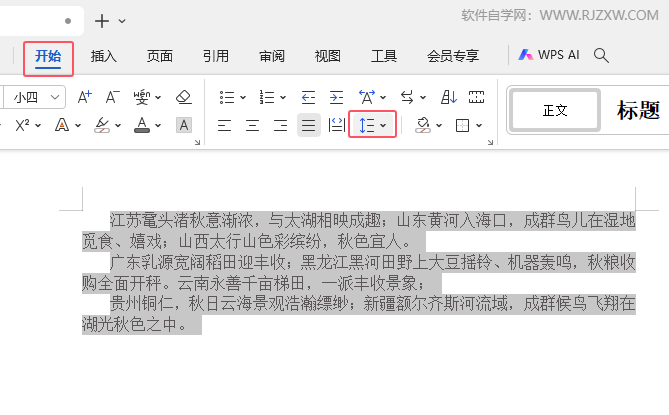
Task: Align text left
Action: click(224, 125)
